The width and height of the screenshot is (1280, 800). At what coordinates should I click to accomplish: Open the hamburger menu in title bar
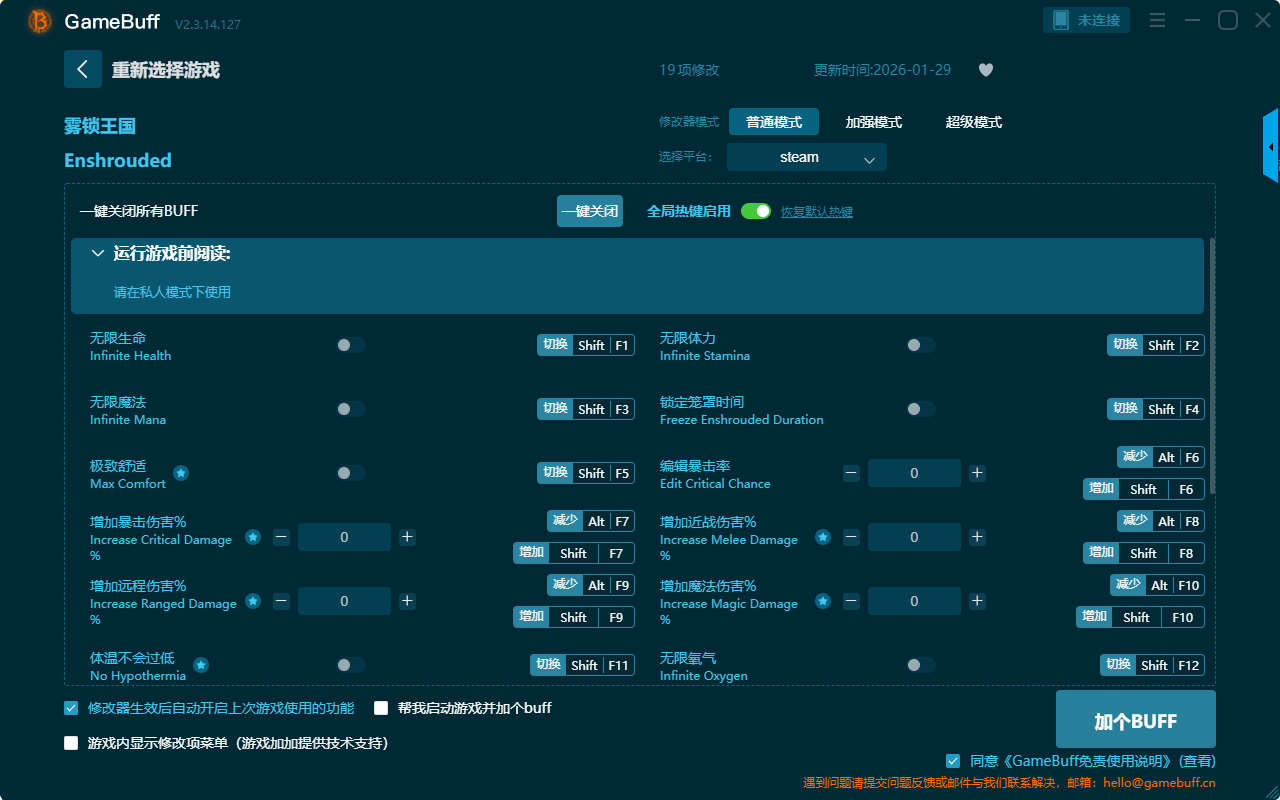coord(1157,21)
